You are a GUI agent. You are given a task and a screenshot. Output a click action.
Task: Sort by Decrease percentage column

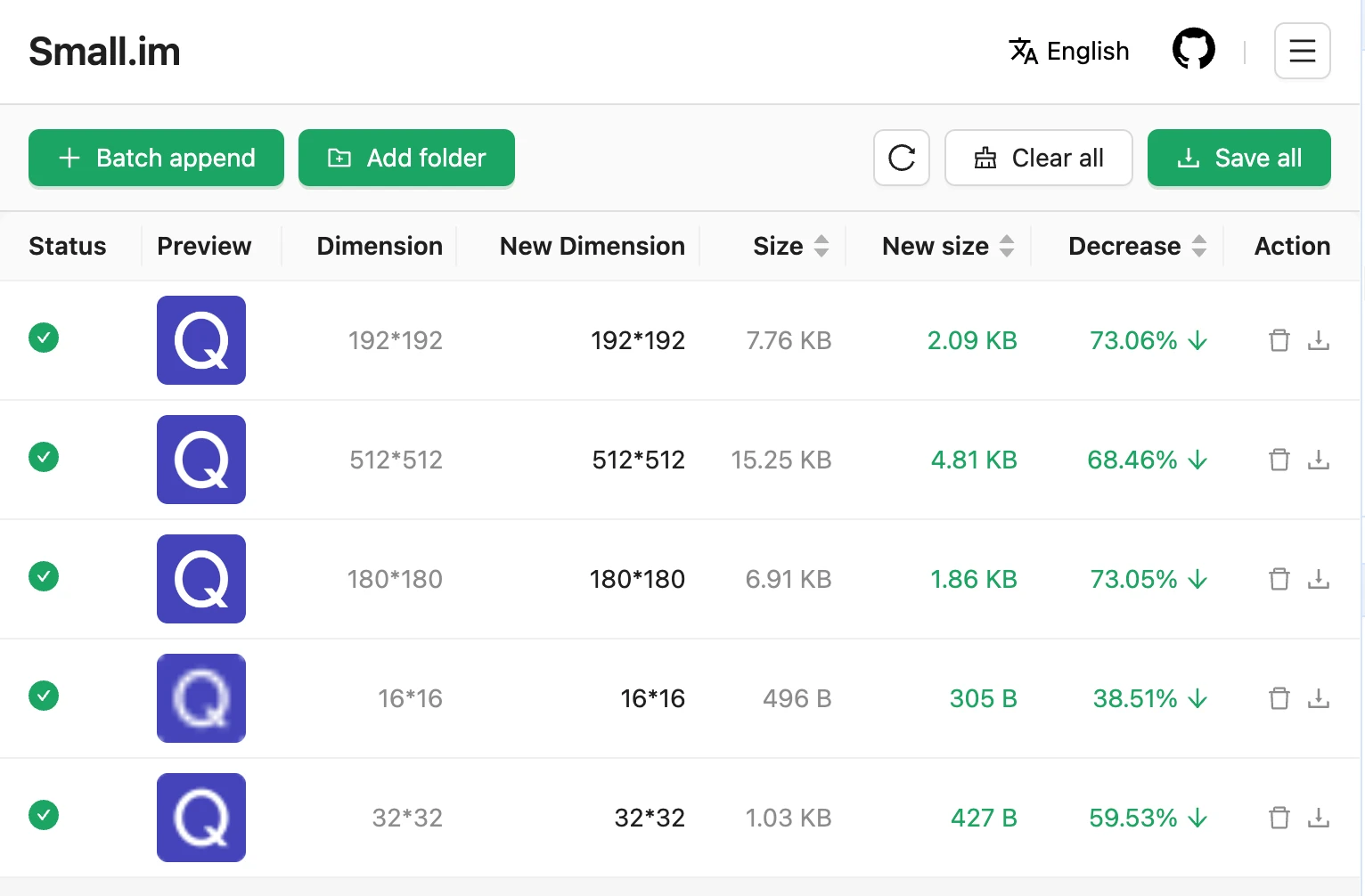[x=1198, y=246]
